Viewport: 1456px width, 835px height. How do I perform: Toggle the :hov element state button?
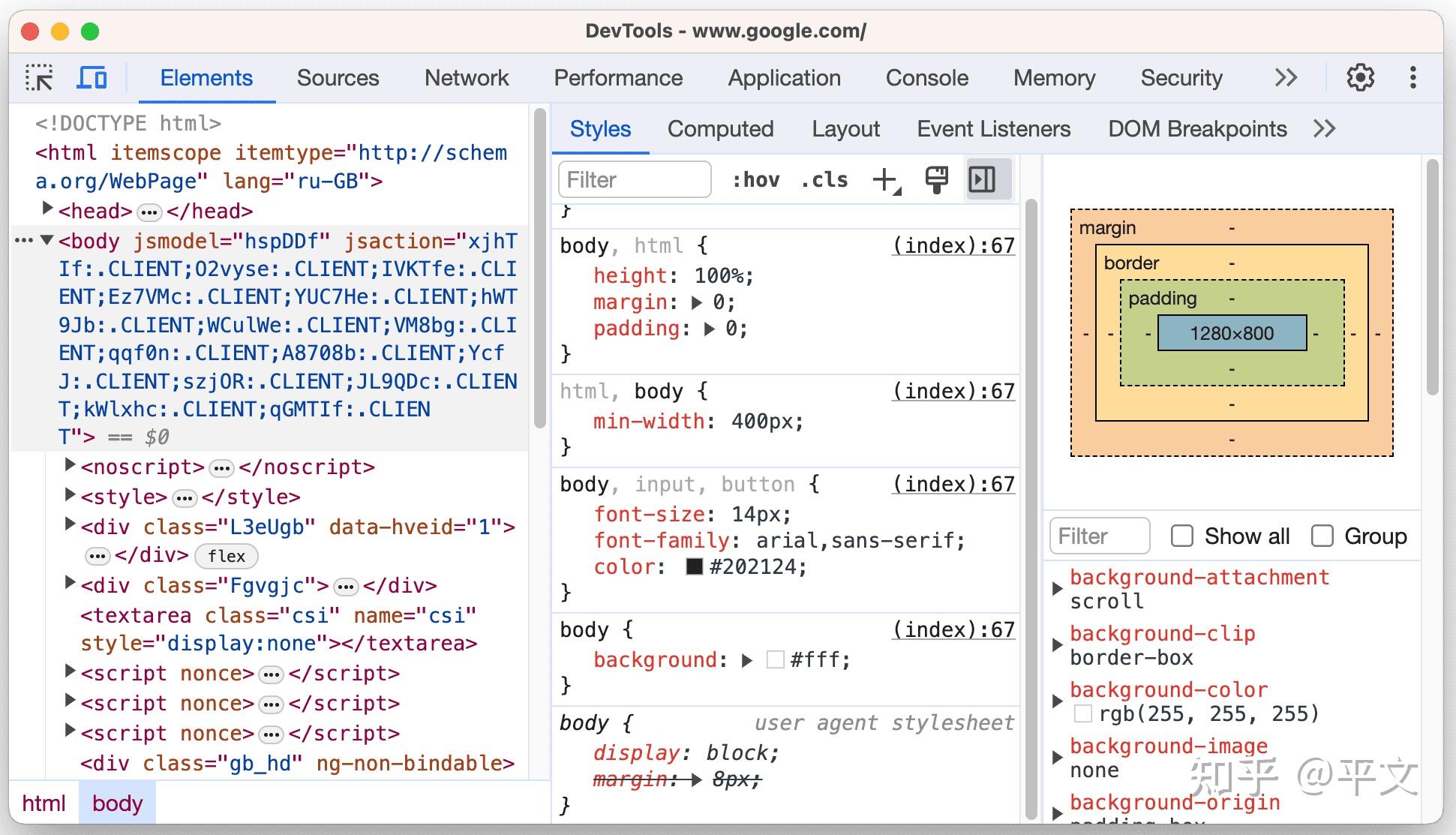pyautogui.click(x=755, y=180)
